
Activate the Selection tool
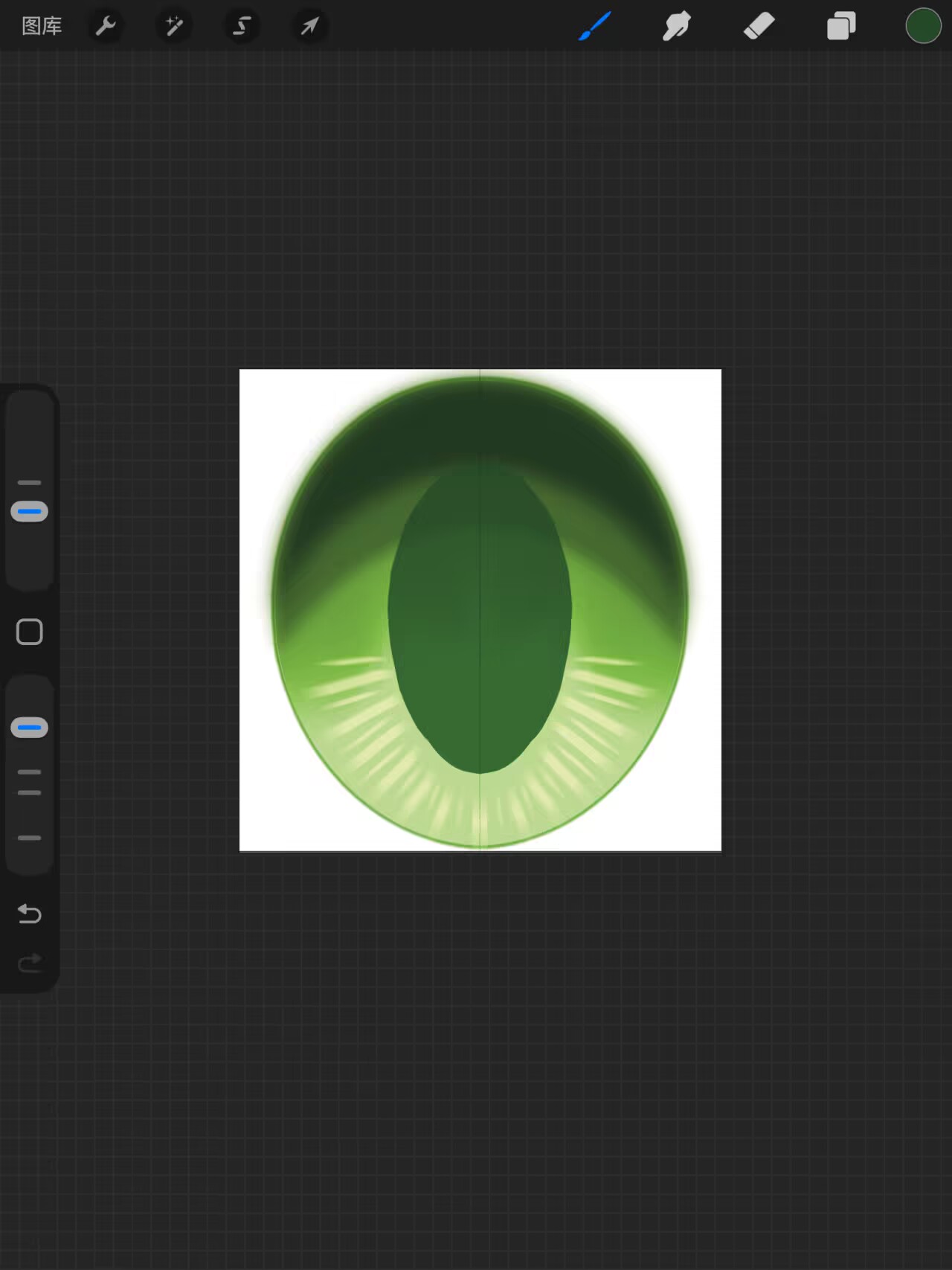pyautogui.click(x=241, y=26)
